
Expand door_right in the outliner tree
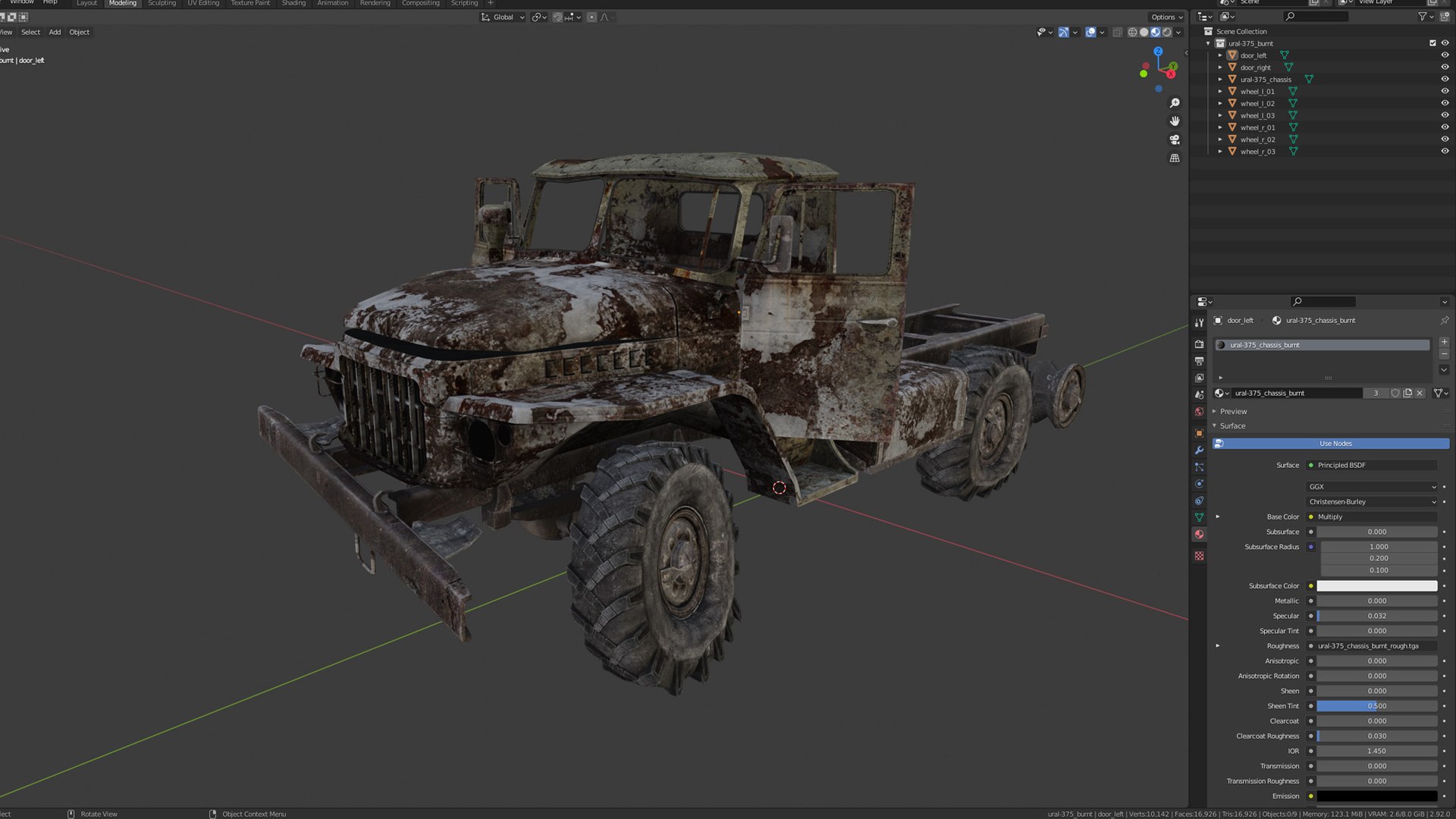(1220, 67)
